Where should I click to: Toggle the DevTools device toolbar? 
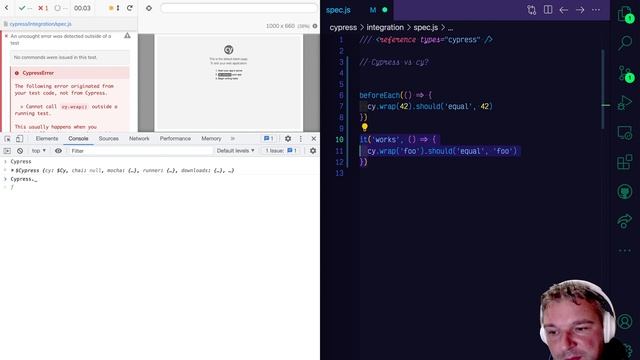tap(19, 139)
